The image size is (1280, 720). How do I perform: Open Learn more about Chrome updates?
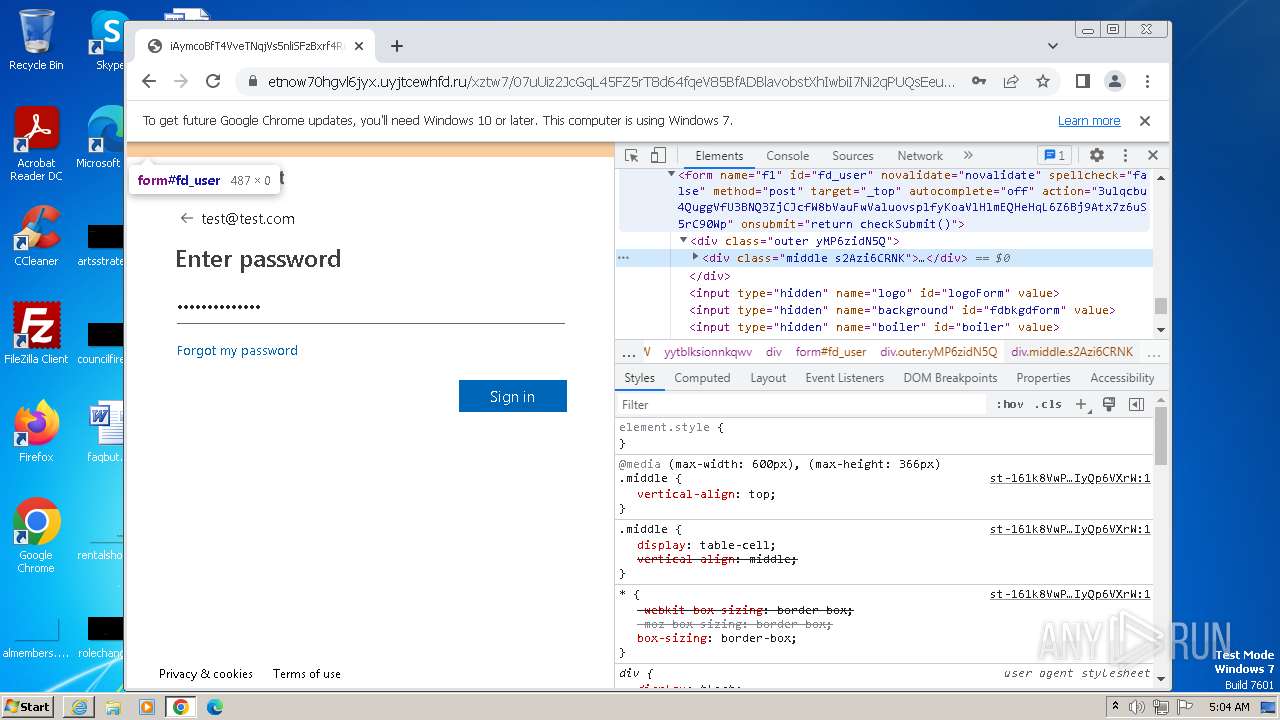pos(1089,121)
